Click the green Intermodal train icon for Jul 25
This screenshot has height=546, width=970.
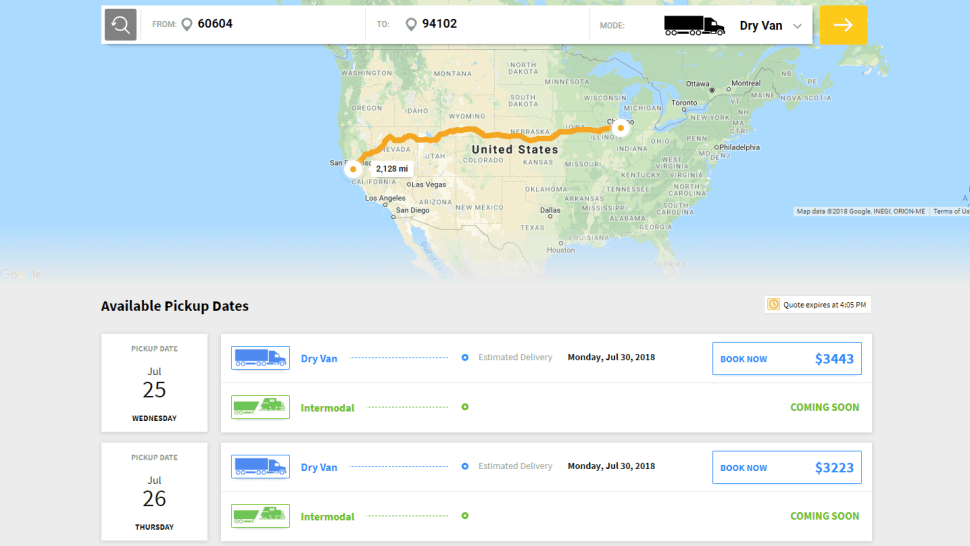260,407
